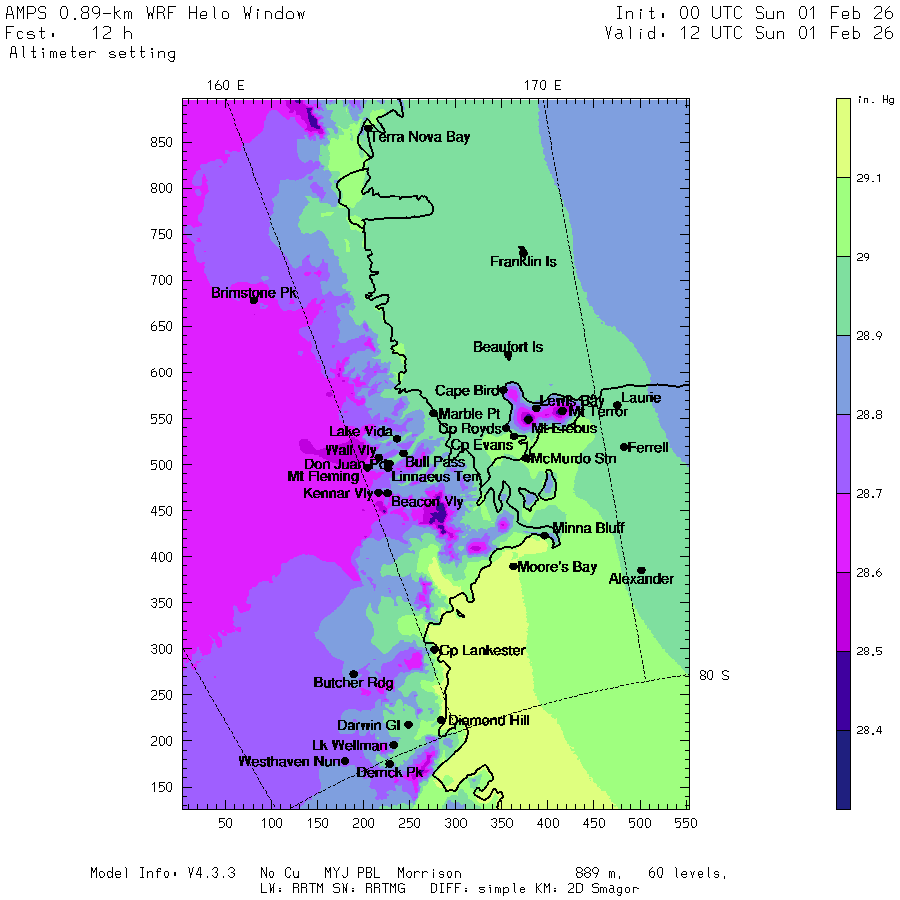Click the 28.4 colorbar value label

(x=868, y=731)
